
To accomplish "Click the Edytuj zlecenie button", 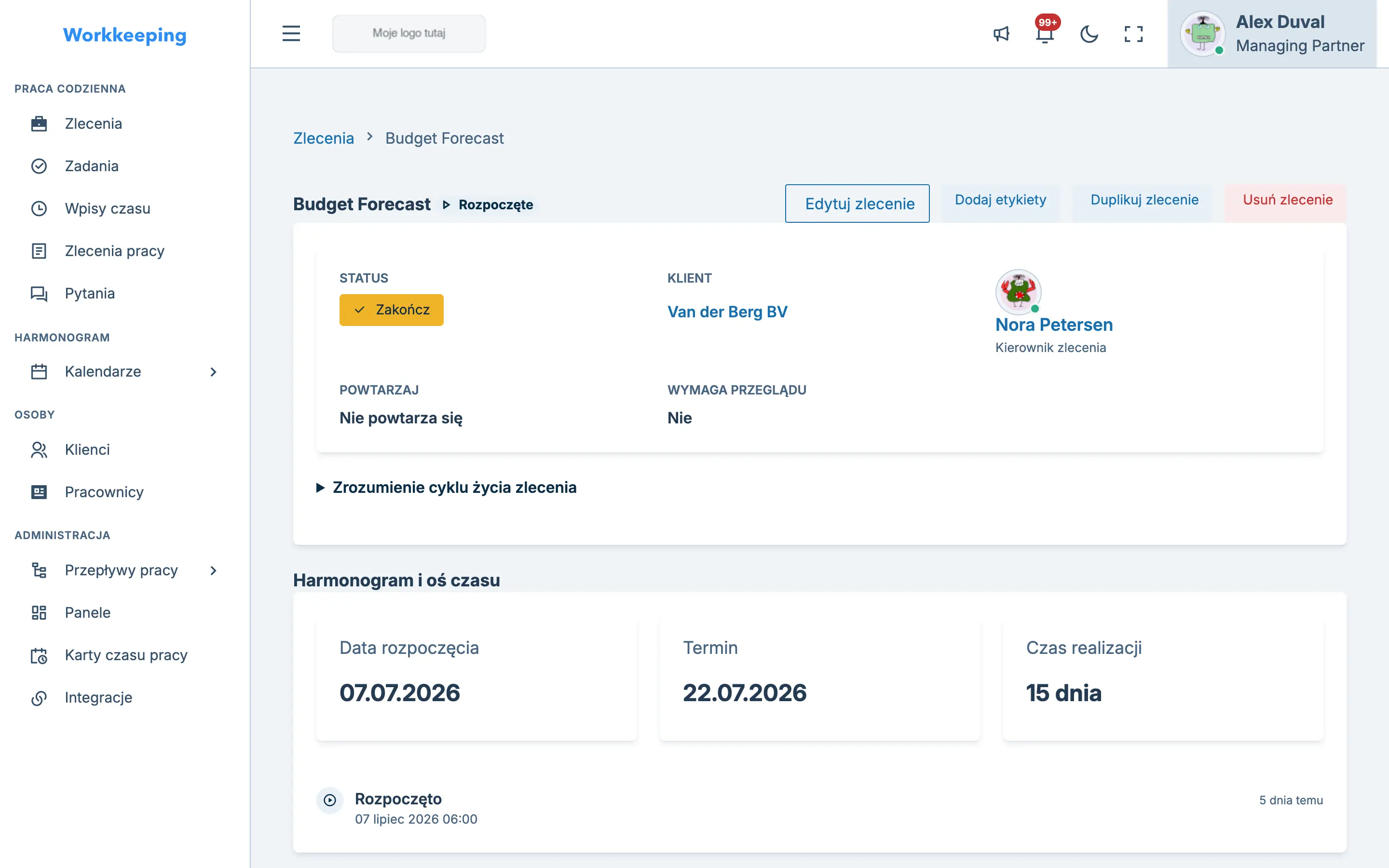I will point(858,203).
